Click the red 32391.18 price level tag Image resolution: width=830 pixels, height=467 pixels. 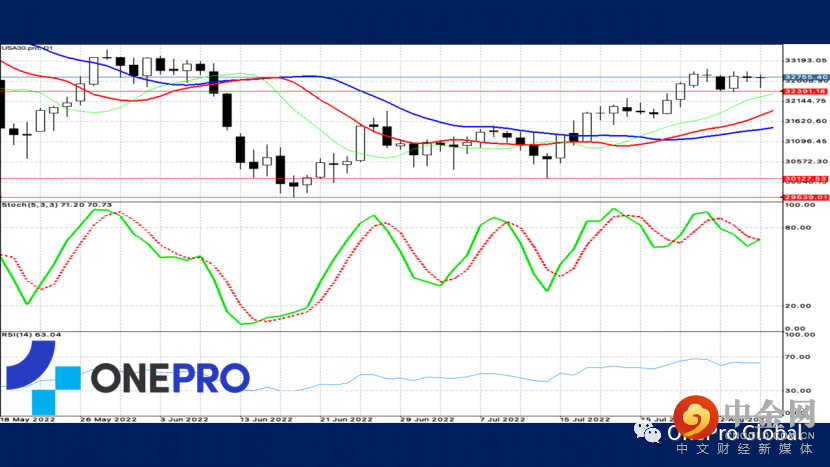(x=806, y=92)
